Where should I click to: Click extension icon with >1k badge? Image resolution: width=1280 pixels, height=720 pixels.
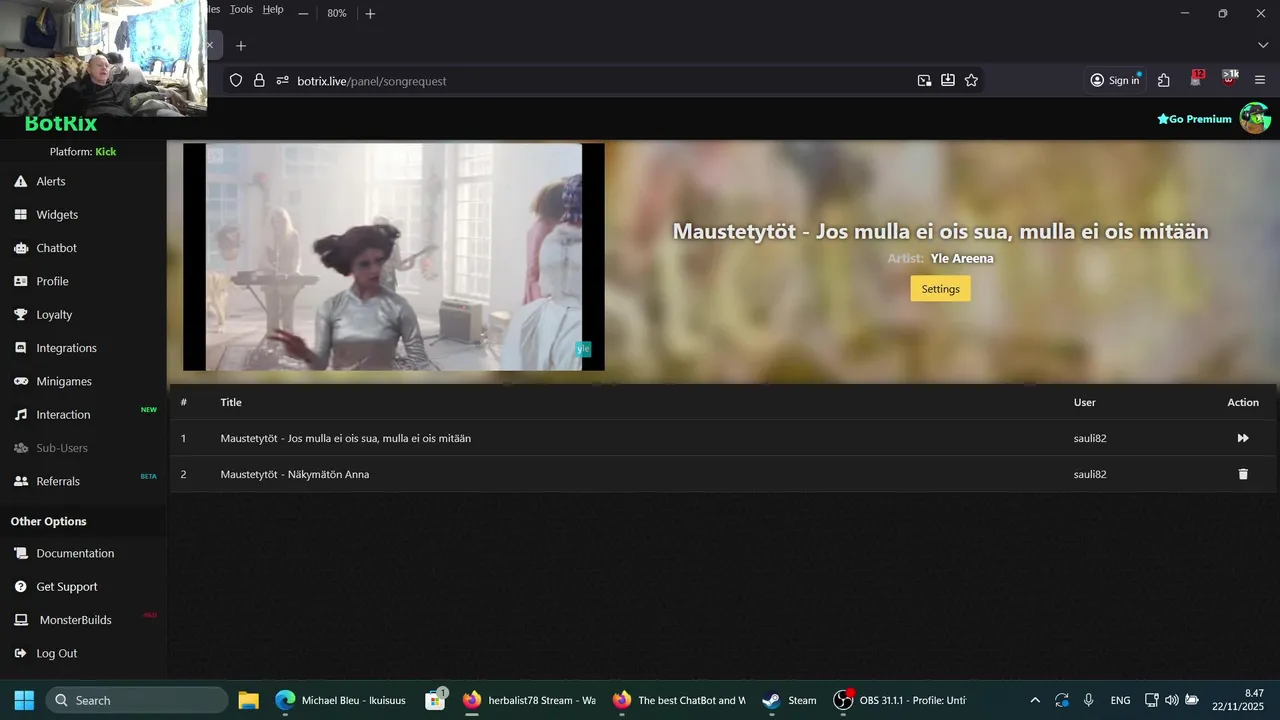[x=1230, y=79]
